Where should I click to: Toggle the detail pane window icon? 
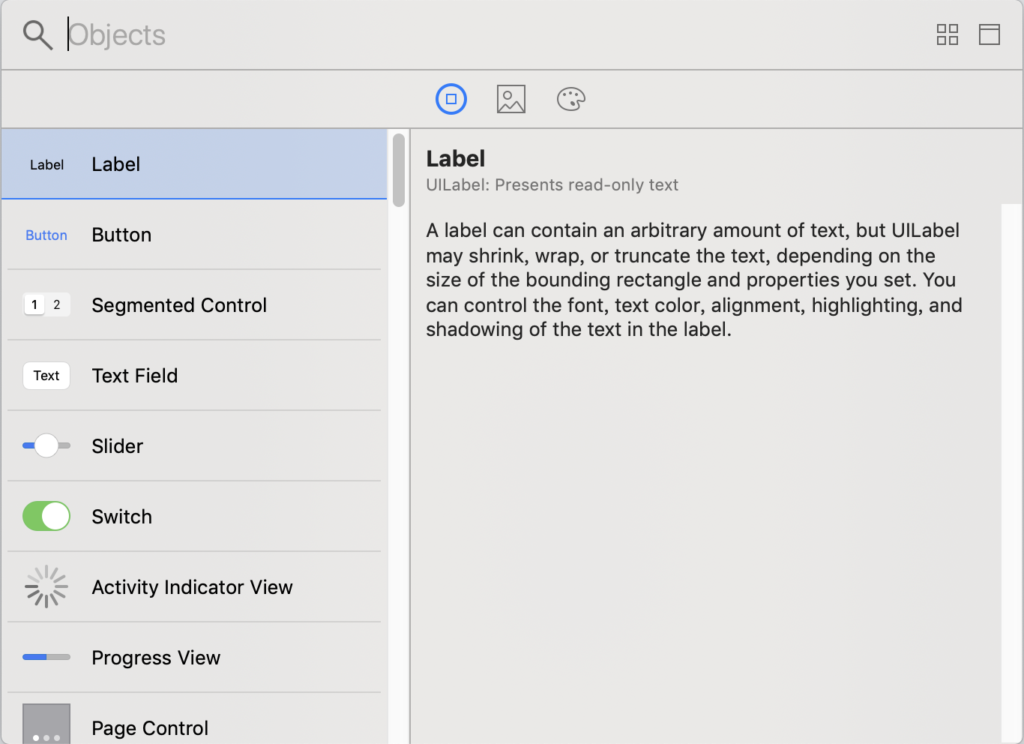coord(989,35)
